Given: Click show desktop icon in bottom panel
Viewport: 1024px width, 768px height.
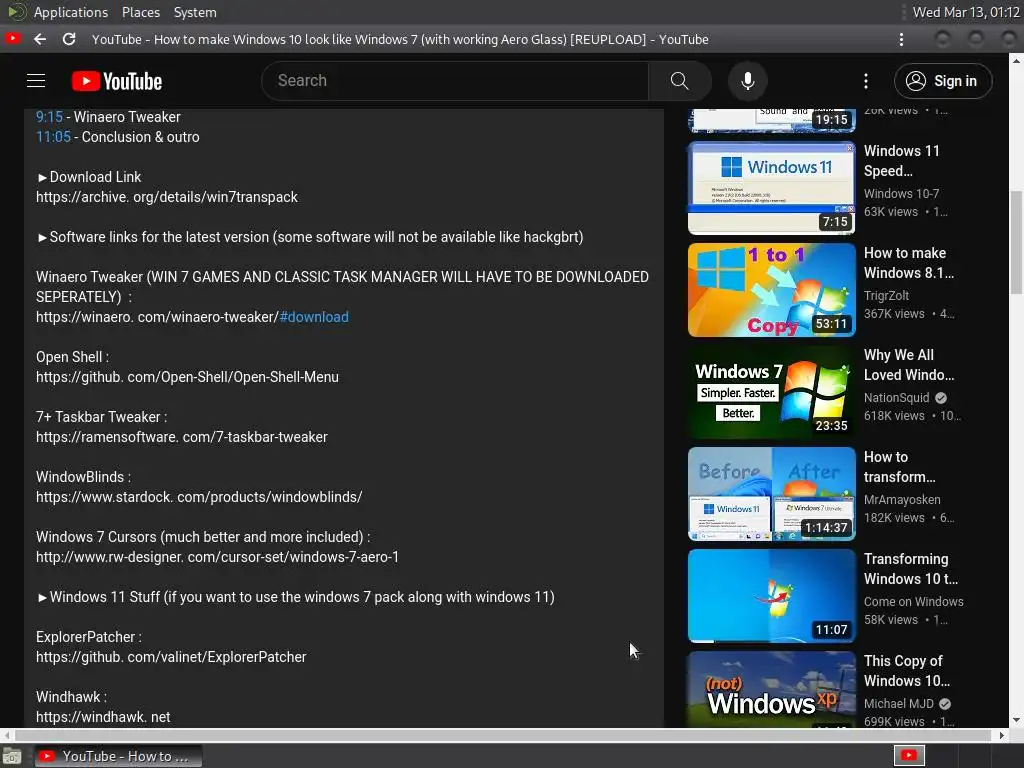Looking at the screenshot, I should pos(12,756).
